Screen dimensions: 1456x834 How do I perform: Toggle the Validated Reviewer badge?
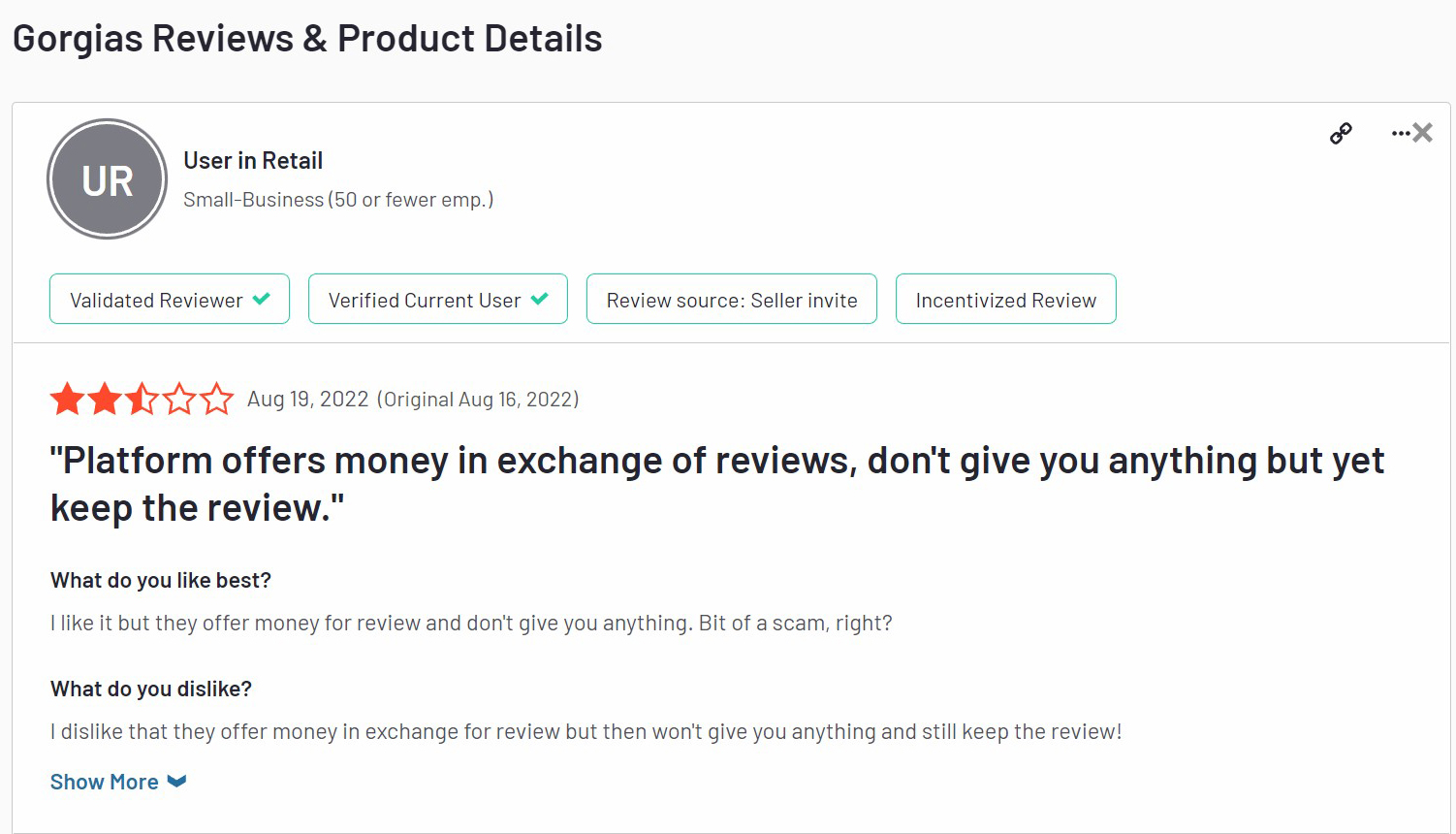tap(169, 299)
